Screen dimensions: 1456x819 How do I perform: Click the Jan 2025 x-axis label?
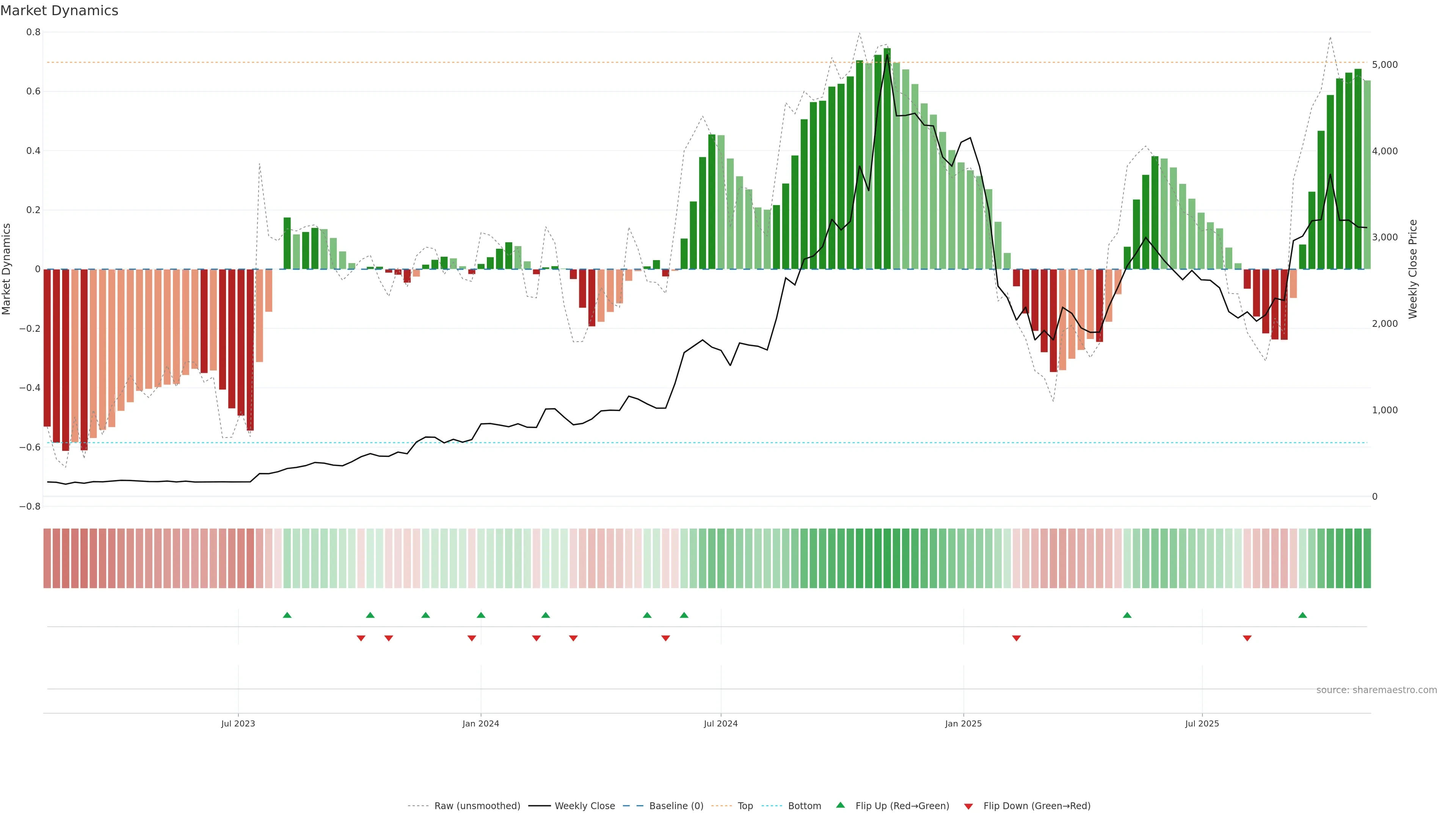point(963,723)
